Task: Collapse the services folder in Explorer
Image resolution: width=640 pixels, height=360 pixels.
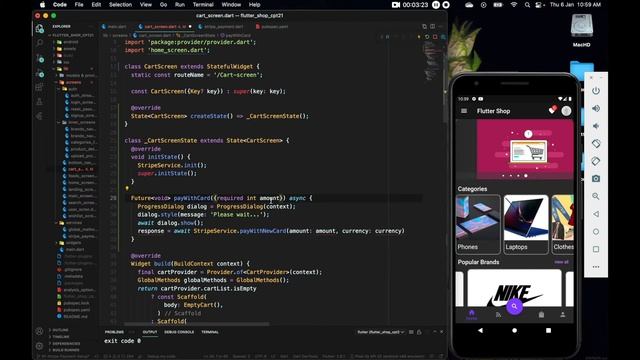Action: pos(73,223)
